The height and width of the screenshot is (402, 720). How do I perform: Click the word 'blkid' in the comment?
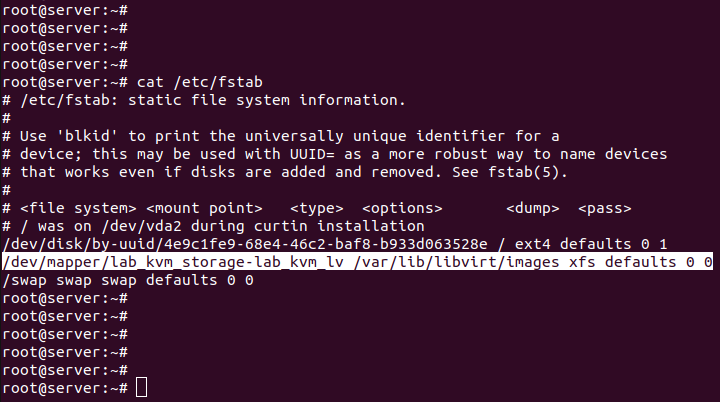pyautogui.click(x=87, y=136)
